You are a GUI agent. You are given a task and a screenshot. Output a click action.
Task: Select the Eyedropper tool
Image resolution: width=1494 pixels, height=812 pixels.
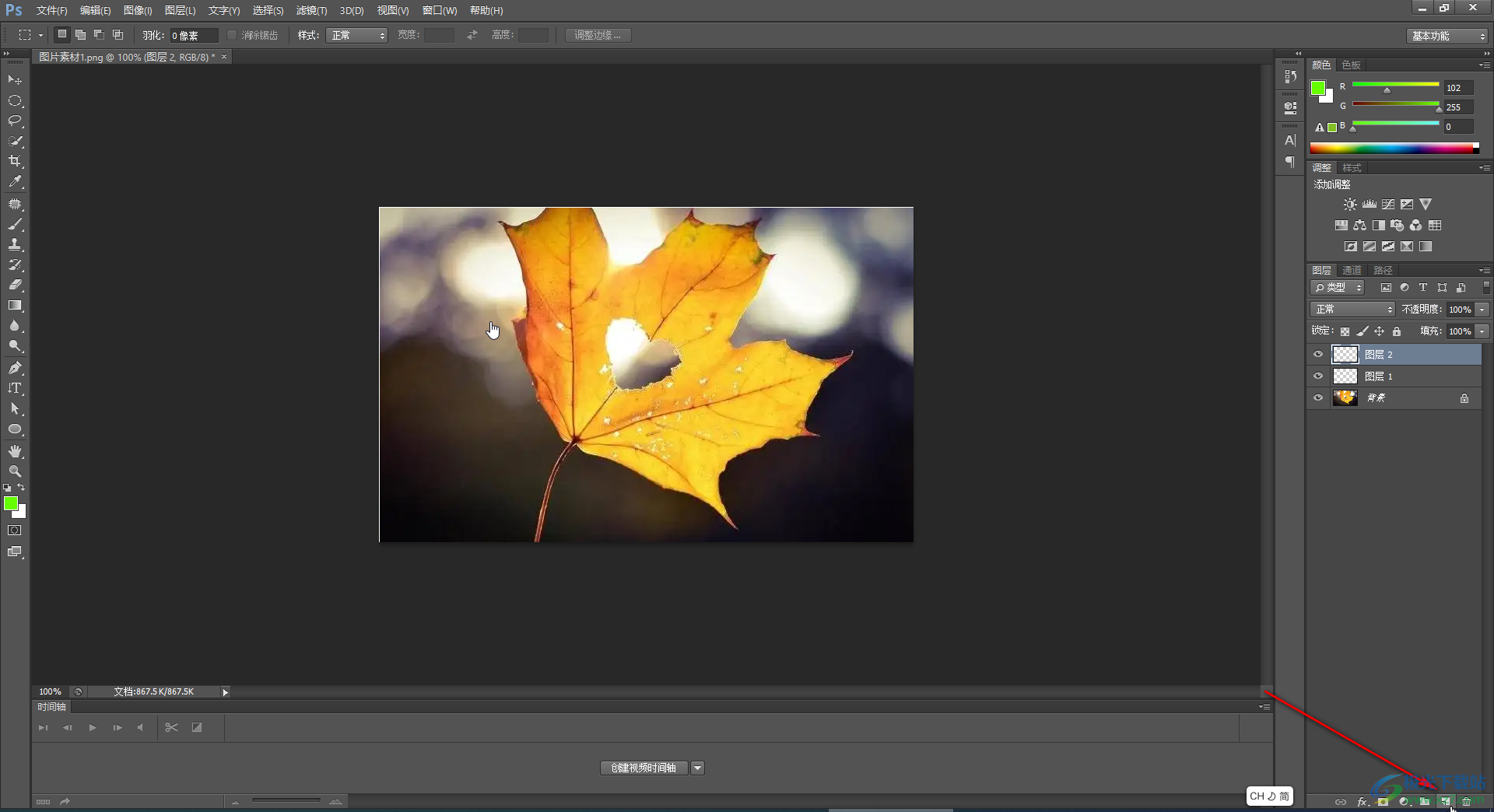[15, 182]
